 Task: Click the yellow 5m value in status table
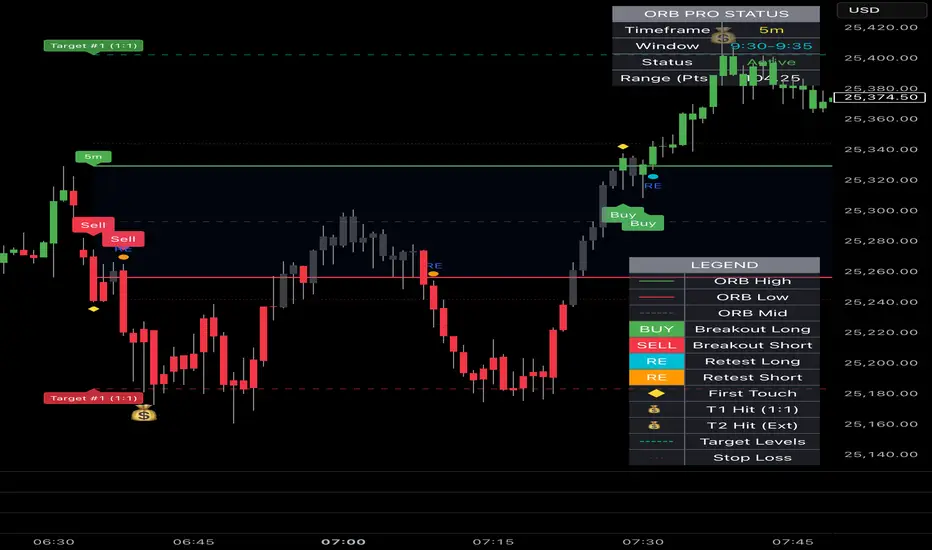pyautogui.click(x=771, y=30)
